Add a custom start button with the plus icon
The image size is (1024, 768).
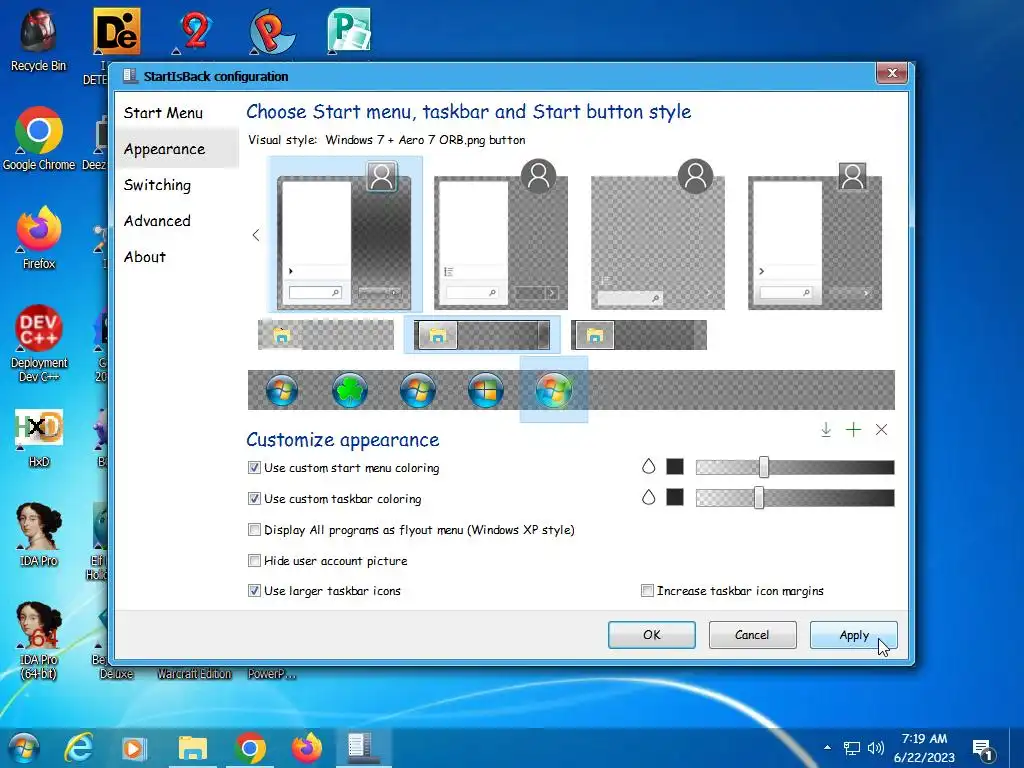click(854, 430)
